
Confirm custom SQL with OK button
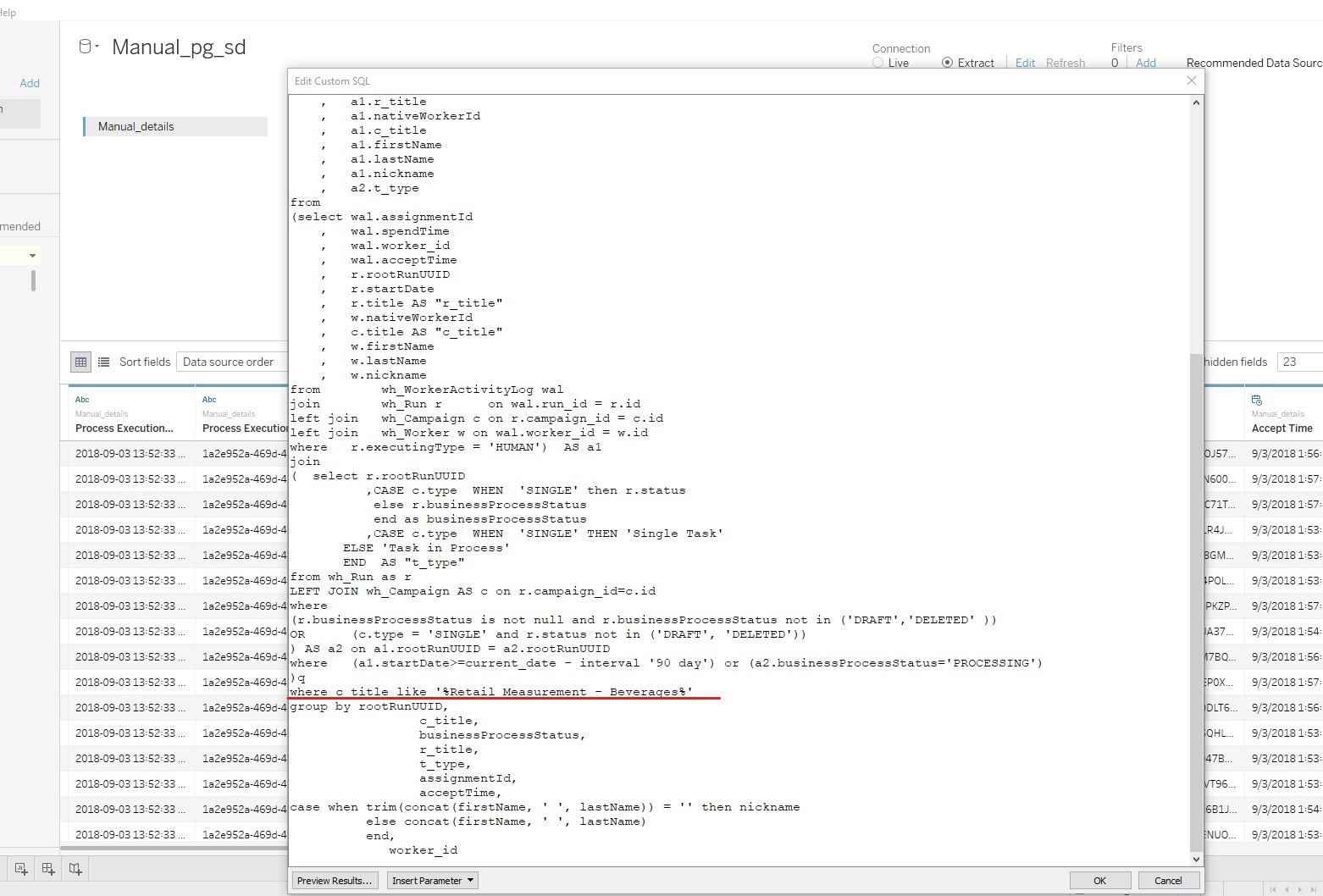pos(1099,881)
